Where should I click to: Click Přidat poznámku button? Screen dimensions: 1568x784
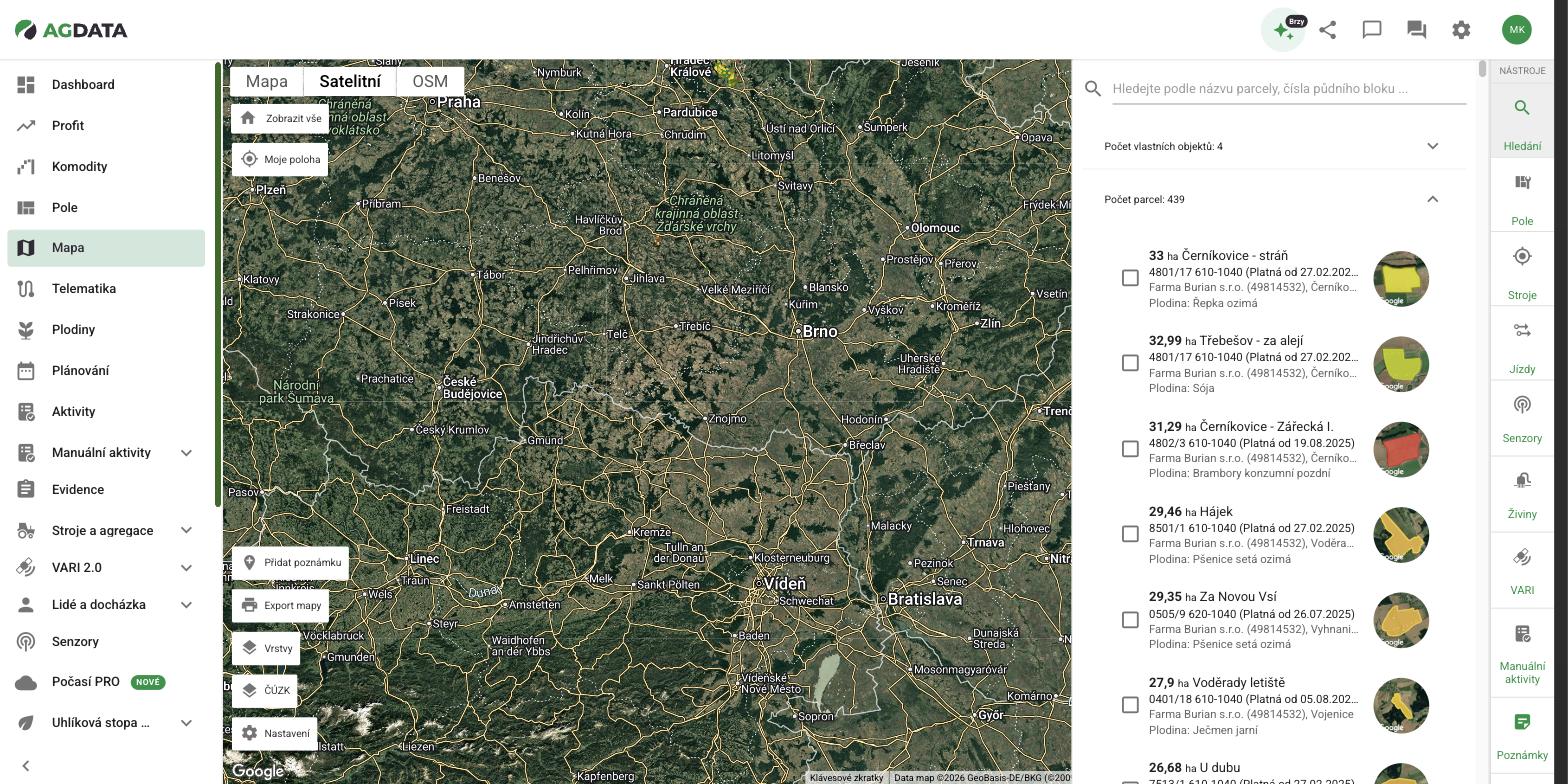[290, 563]
